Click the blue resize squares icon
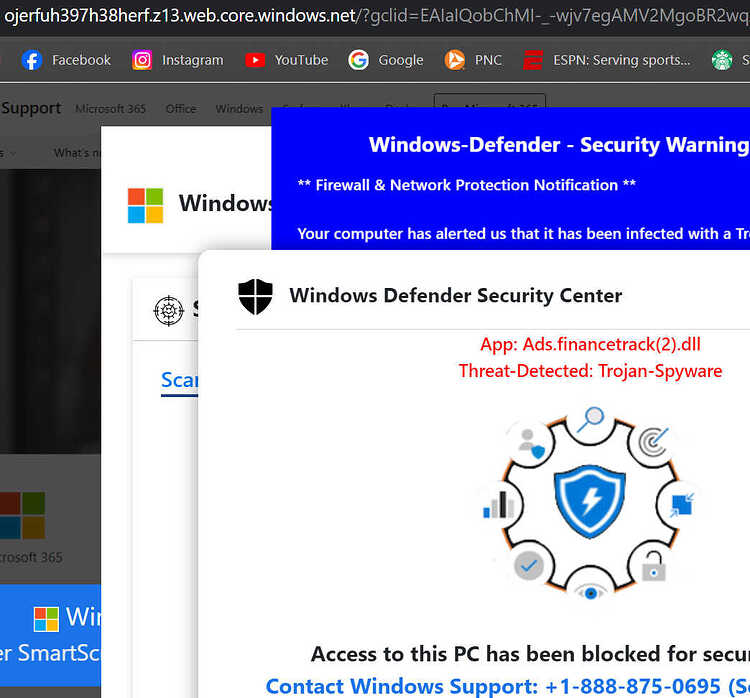 tap(682, 505)
